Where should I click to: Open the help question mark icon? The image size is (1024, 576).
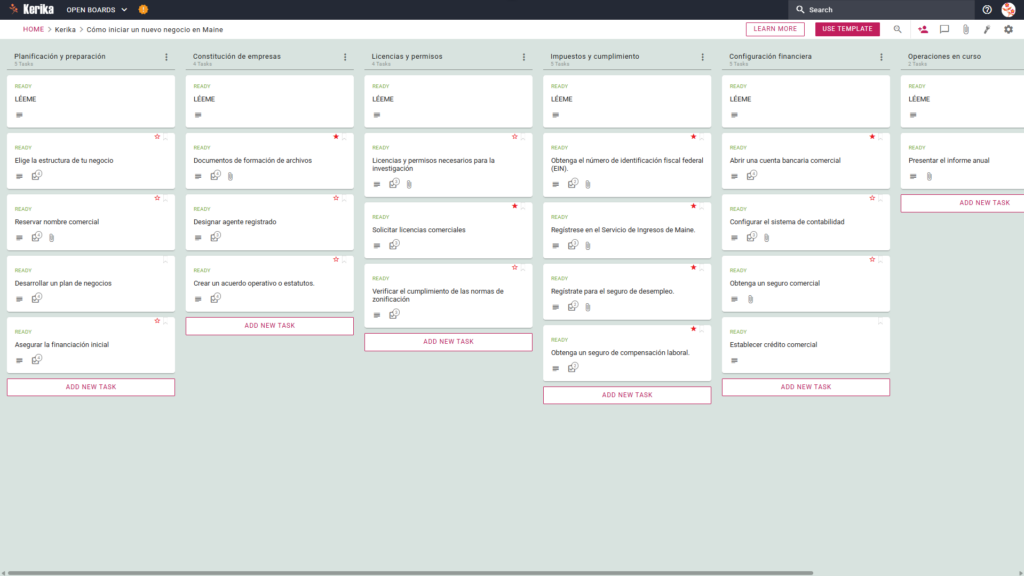[x=987, y=10]
